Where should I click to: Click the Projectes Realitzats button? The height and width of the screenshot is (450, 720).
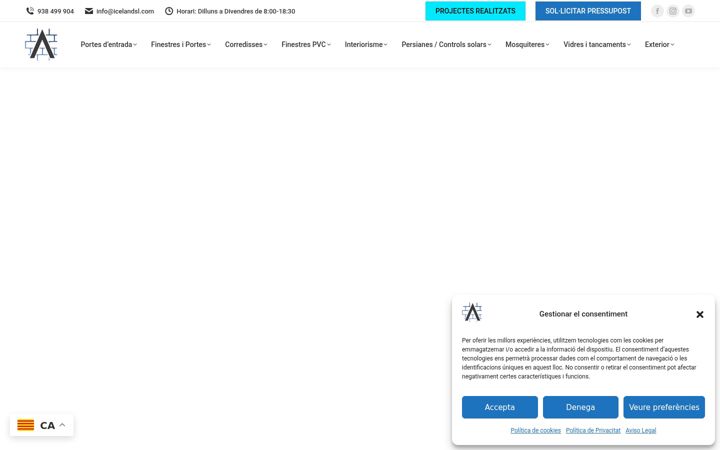tap(475, 11)
